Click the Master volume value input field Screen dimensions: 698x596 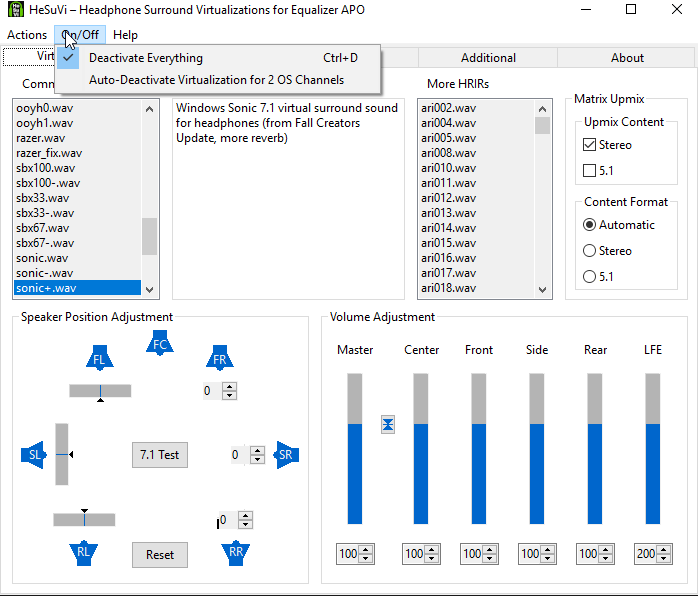tap(348, 554)
